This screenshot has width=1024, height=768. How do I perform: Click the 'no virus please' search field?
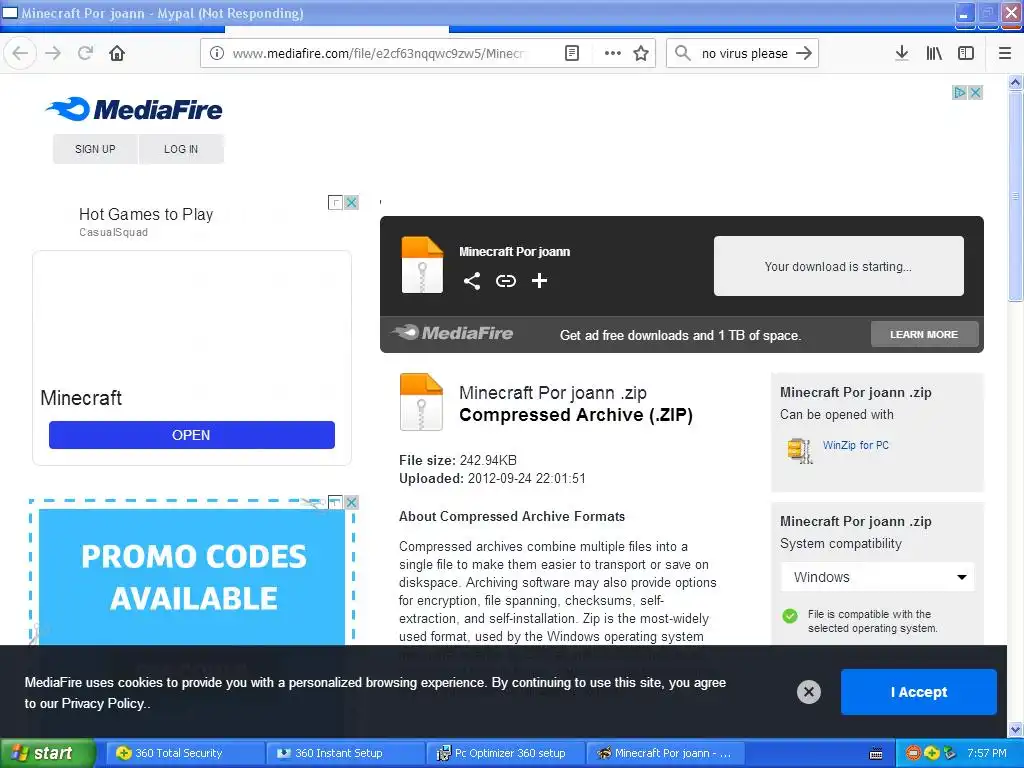744,54
